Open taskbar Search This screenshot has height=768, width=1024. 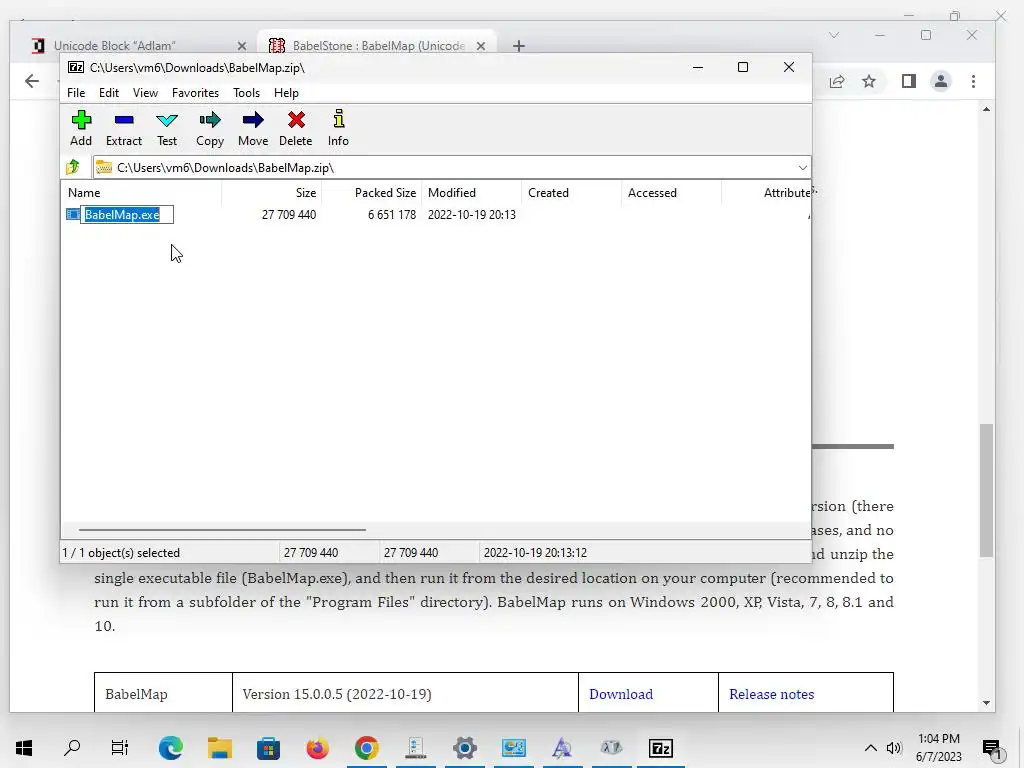point(72,748)
